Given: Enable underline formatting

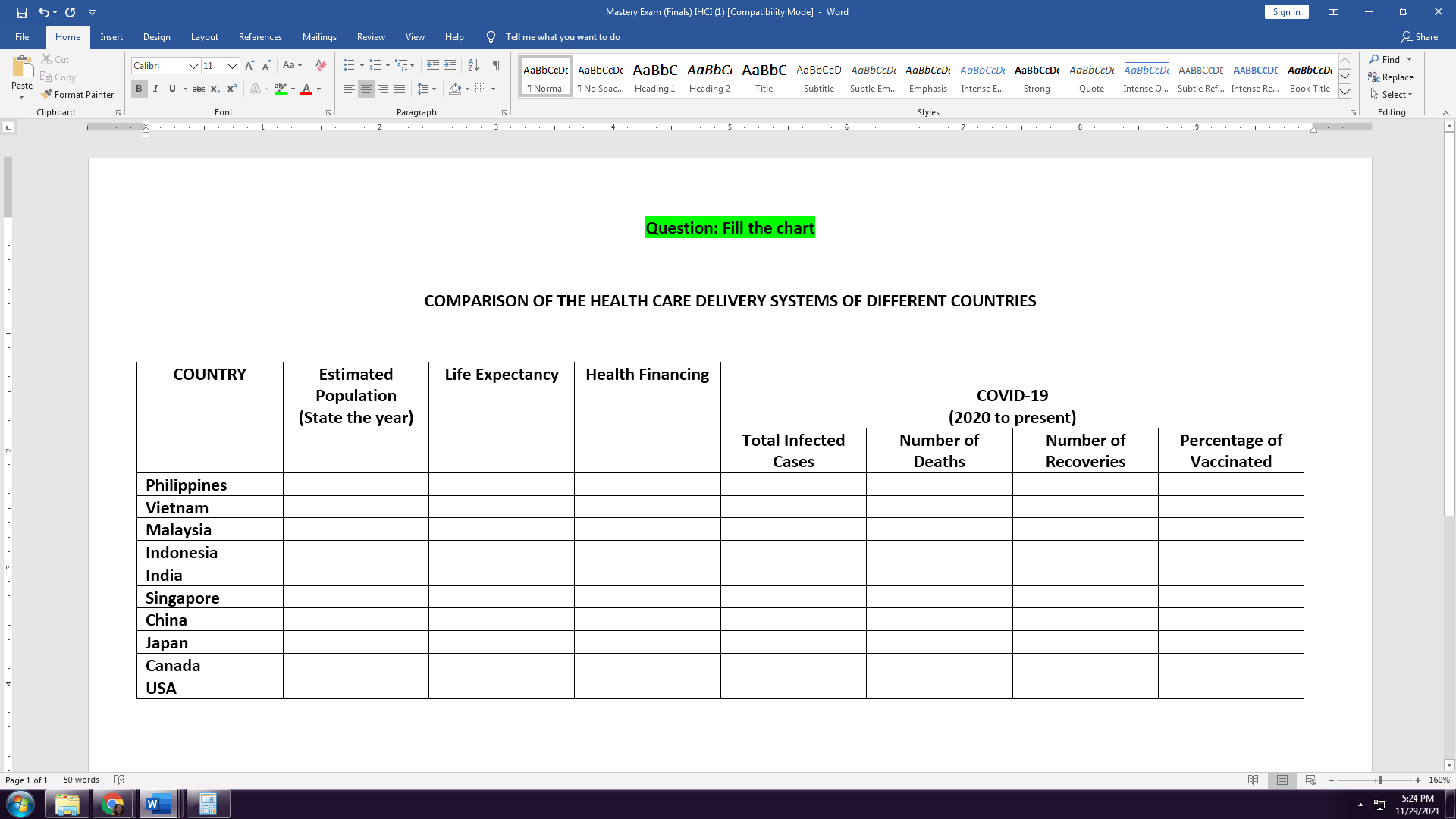Looking at the screenshot, I should 172,89.
